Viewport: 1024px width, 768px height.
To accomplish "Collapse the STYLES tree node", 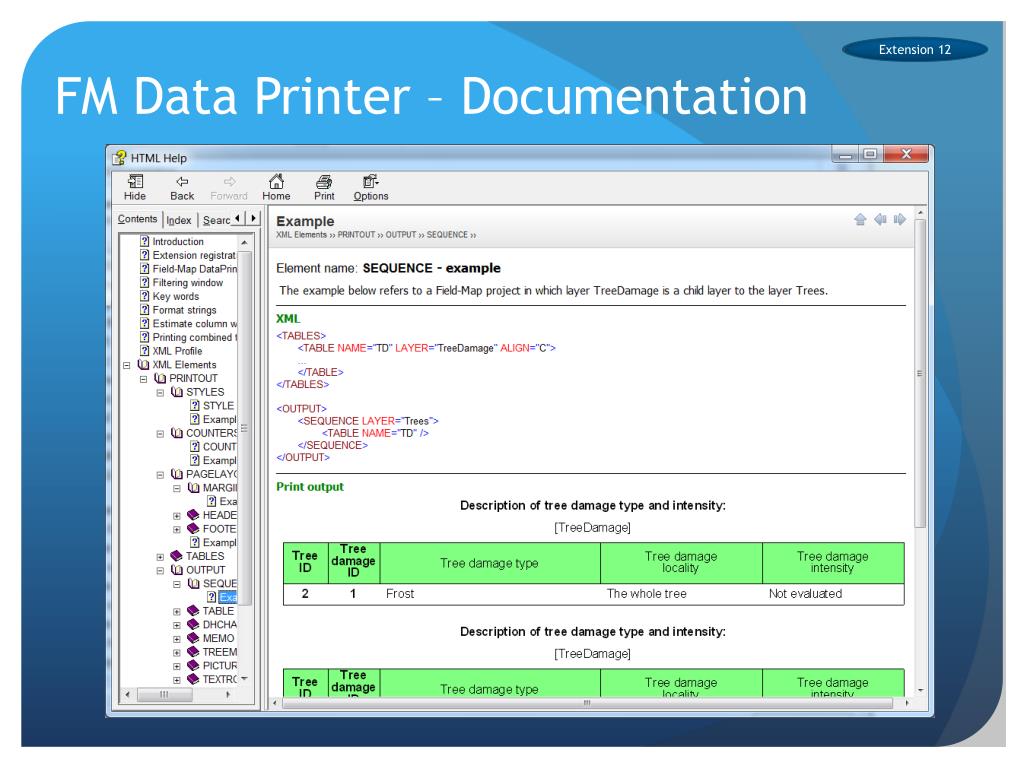I will click(x=160, y=392).
